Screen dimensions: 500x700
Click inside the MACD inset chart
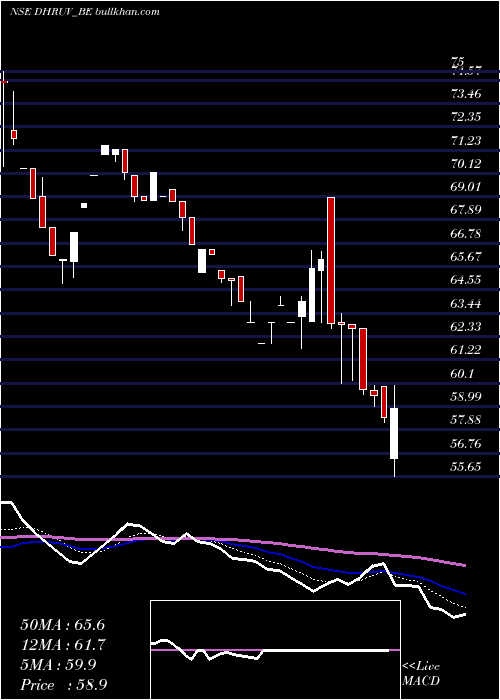[x=275, y=650]
